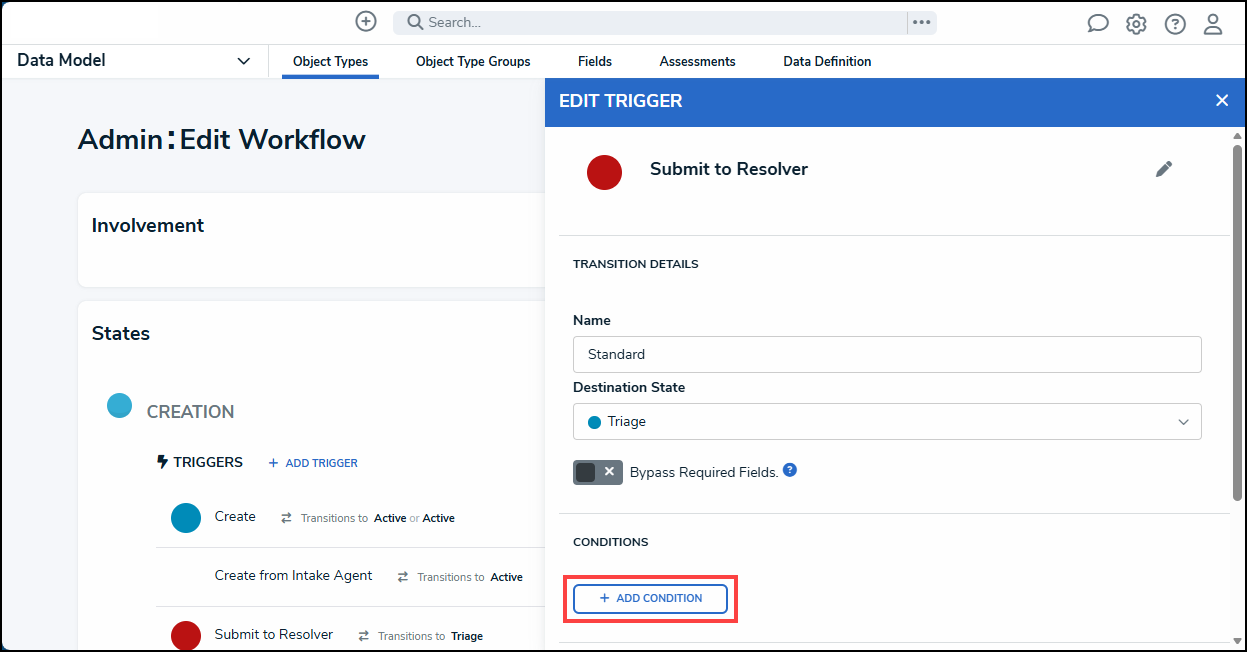Click the red Submit to Resolver trigger circle in panel
Image resolution: width=1247 pixels, height=652 pixels.
tap(604, 172)
